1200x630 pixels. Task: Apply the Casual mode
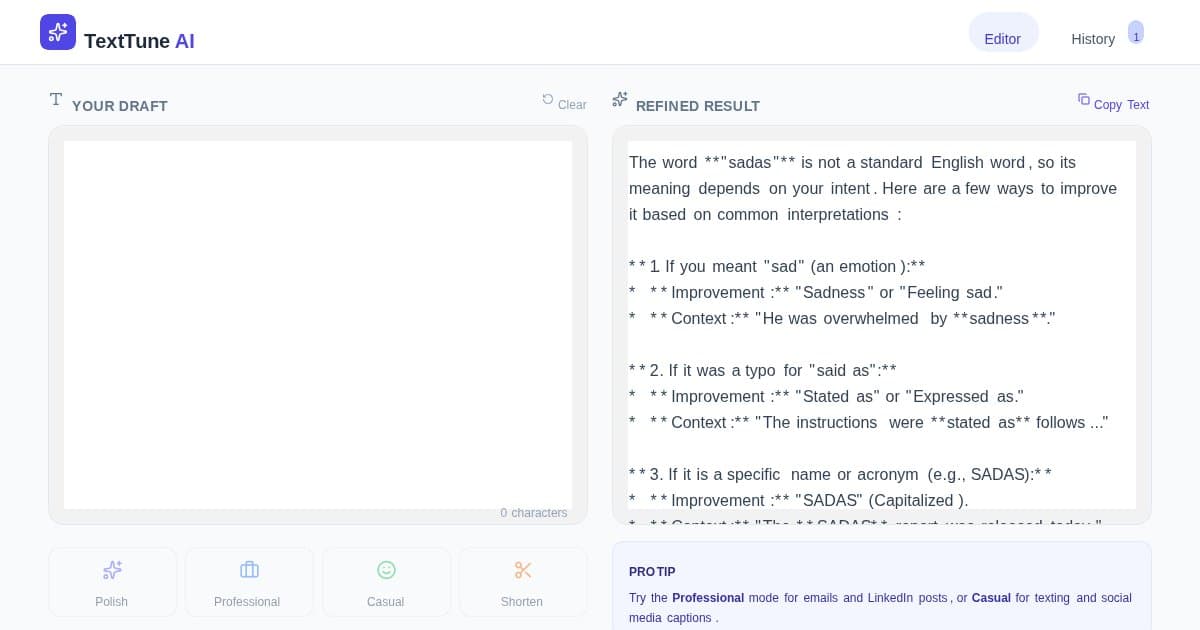386,582
